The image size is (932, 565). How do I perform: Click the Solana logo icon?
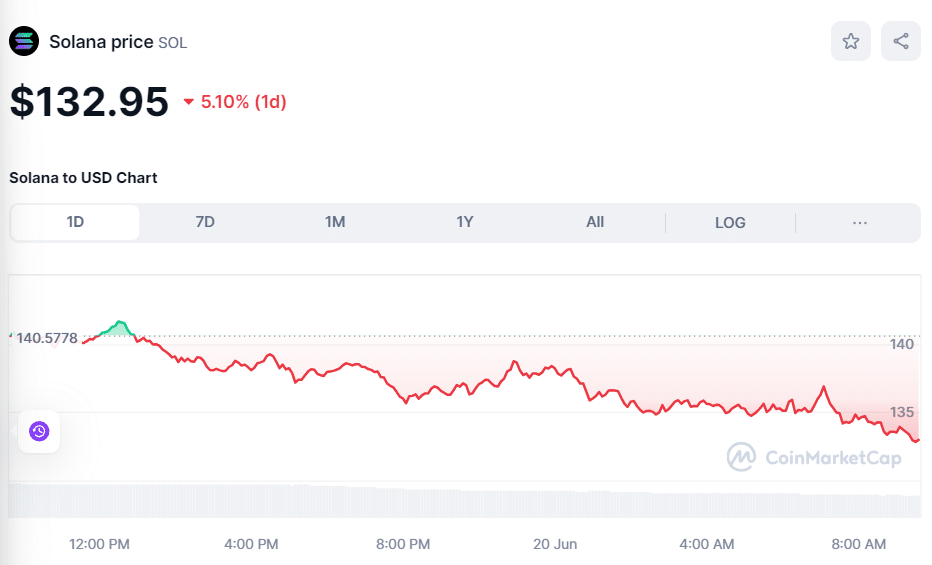(x=24, y=42)
